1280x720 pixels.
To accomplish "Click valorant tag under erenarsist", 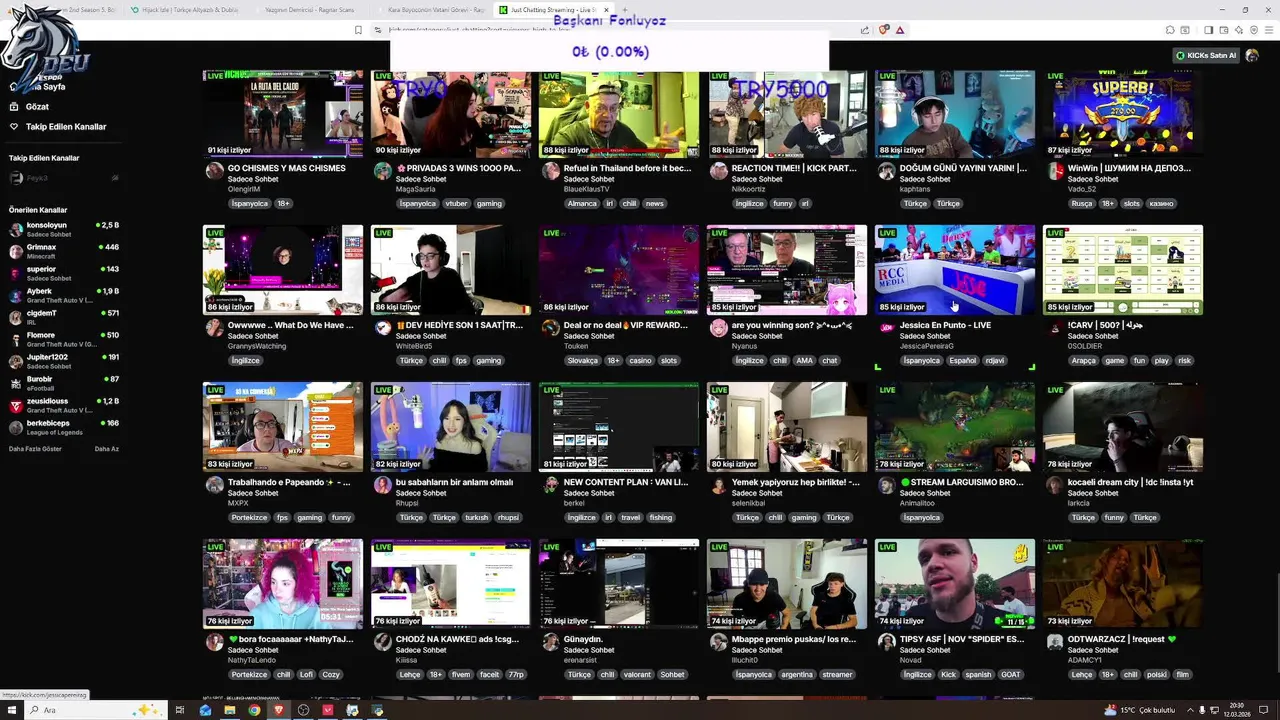I will pos(637,674).
